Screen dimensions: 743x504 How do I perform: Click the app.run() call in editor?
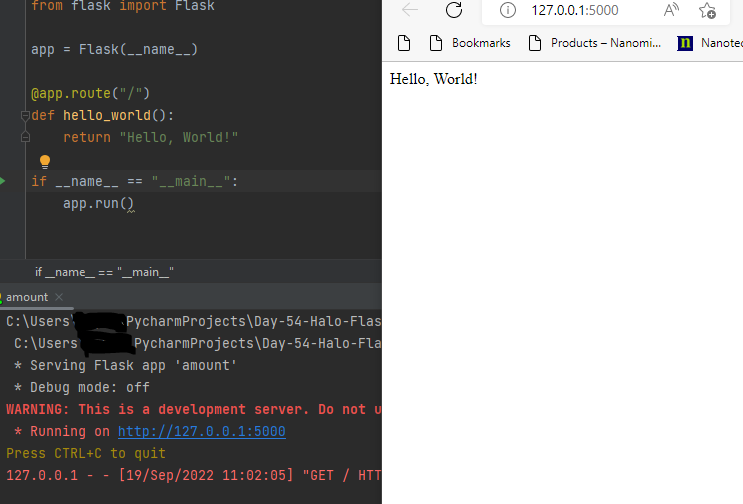tap(99, 204)
